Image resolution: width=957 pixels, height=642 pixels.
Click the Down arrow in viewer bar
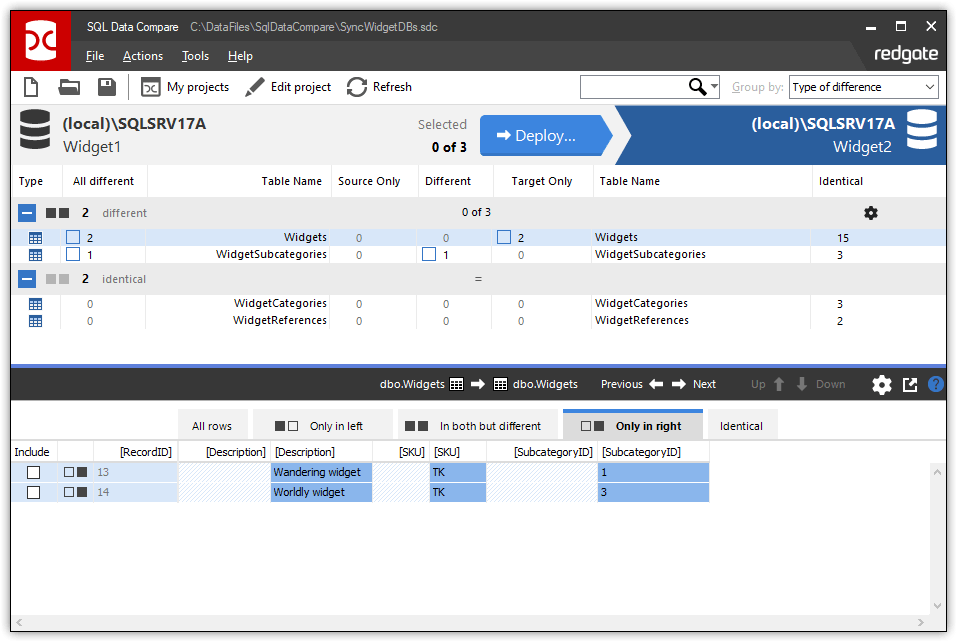802,384
